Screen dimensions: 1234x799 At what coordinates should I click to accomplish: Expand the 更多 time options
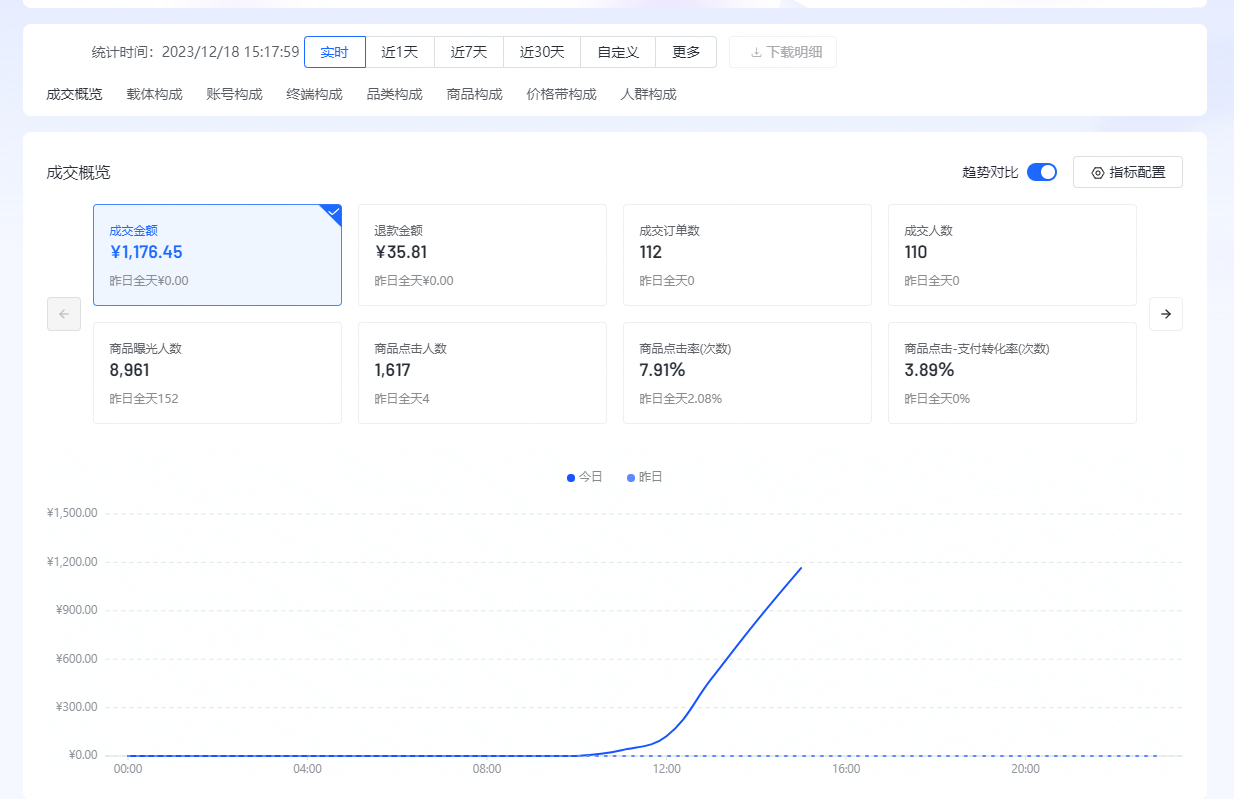686,52
